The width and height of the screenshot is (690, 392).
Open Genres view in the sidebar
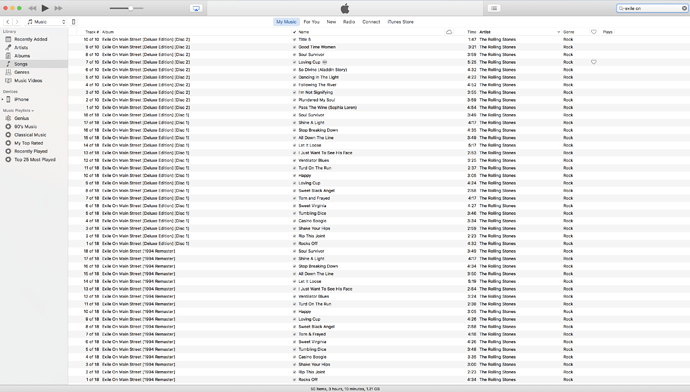coord(22,72)
